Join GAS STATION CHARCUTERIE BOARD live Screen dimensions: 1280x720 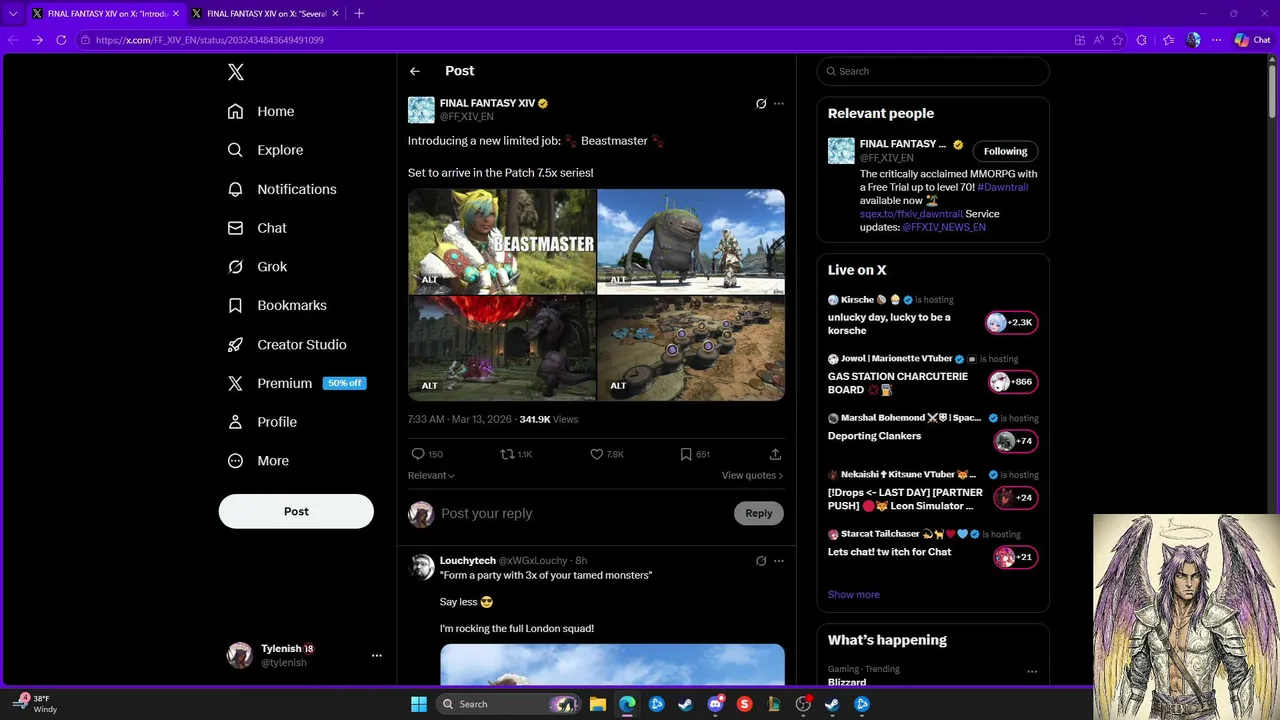click(1012, 381)
